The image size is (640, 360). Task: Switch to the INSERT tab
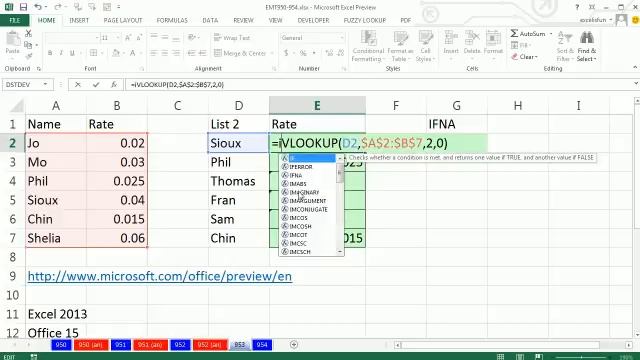pyautogui.click(x=79, y=20)
